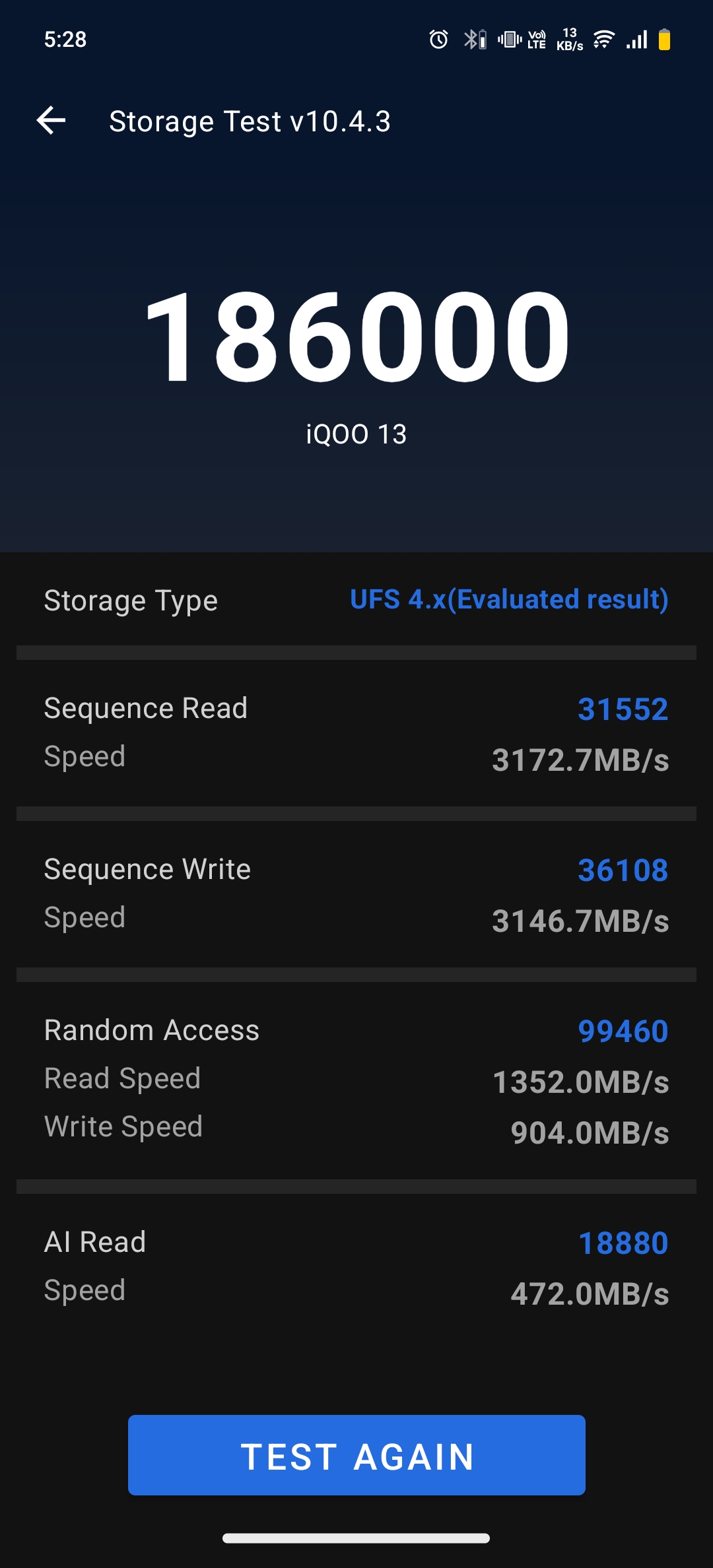Tap the Bluetooth status icon
Image resolution: width=713 pixels, height=1568 pixels.
(x=475, y=40)
